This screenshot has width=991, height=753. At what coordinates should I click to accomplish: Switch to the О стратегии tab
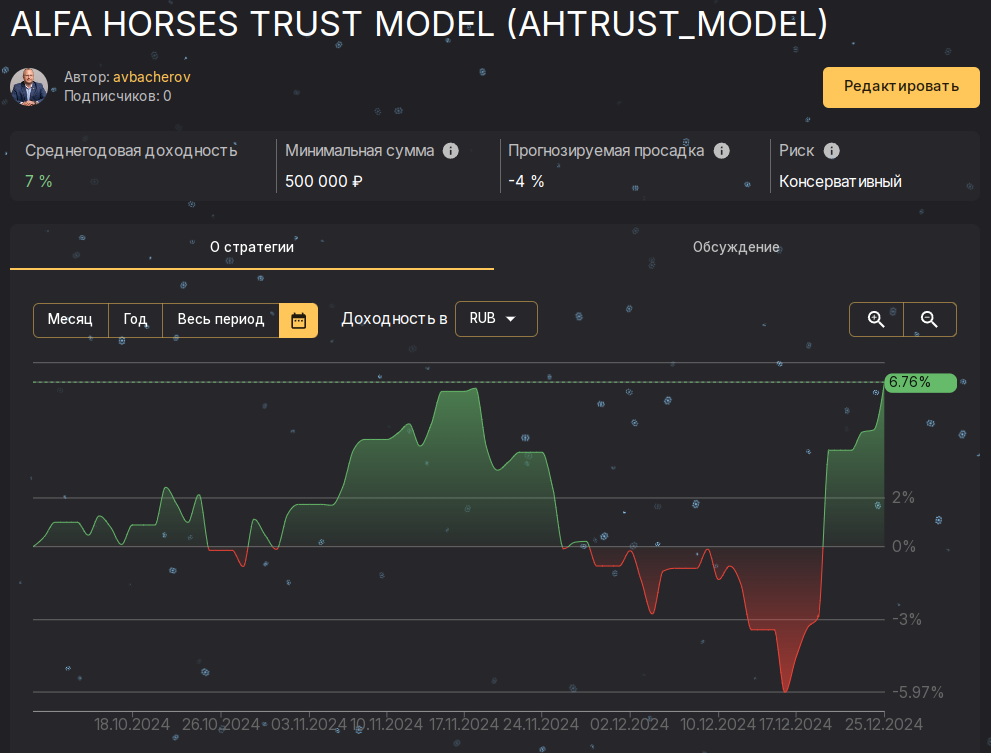[252, 247]
